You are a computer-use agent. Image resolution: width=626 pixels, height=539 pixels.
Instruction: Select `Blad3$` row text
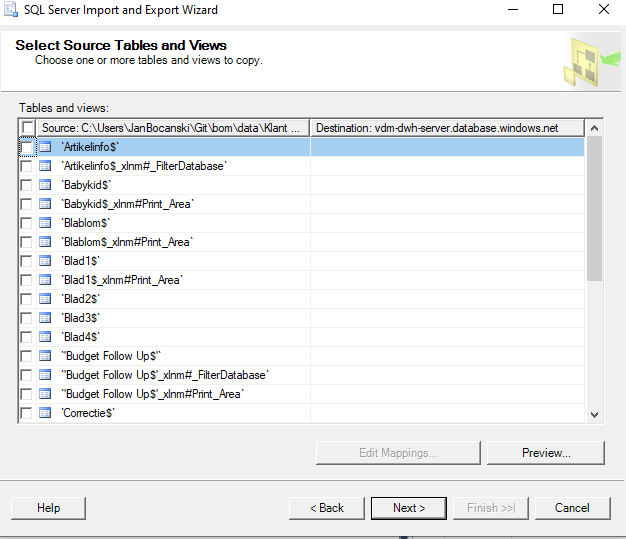click(x=80, y=318)
